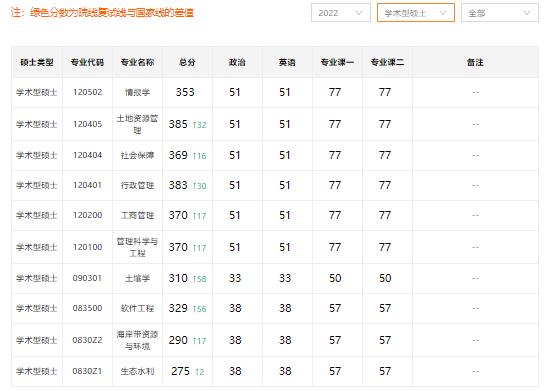Select major code 0830Z1
The image size is (545, 391).
(x=87, y=371)
